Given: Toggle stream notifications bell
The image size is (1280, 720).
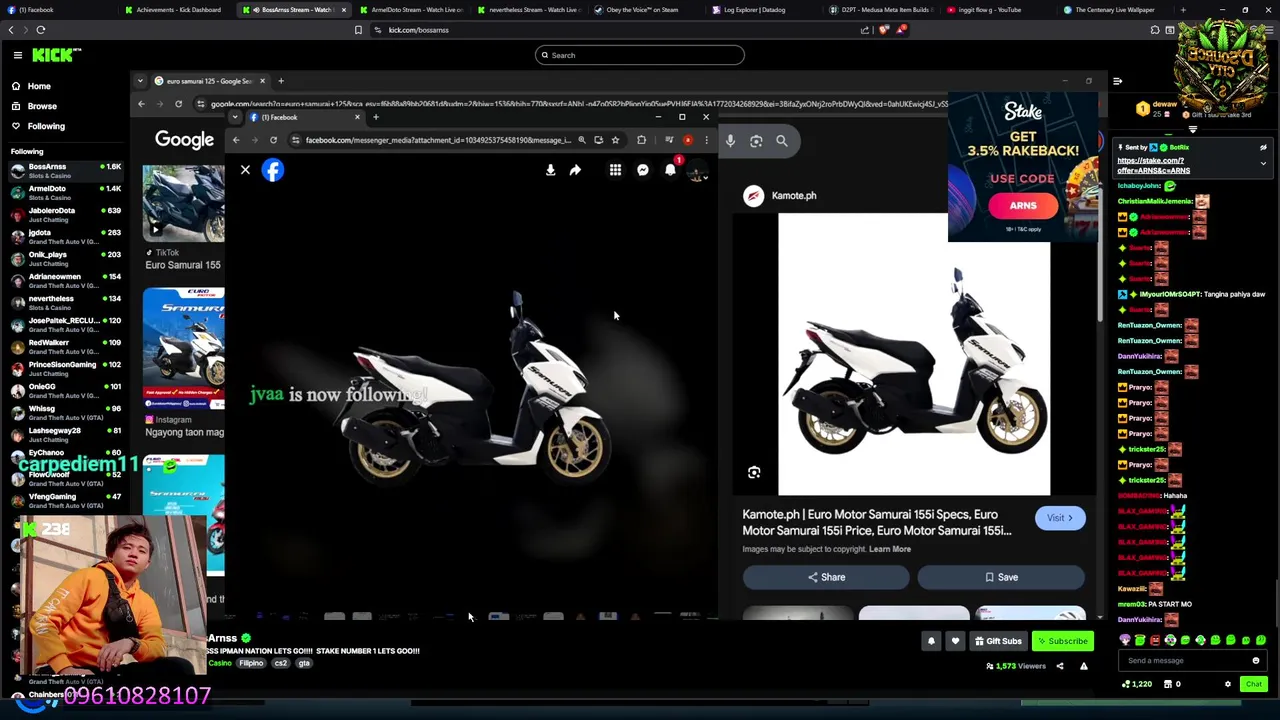Looking at the screenshot, I should (931, 641).
